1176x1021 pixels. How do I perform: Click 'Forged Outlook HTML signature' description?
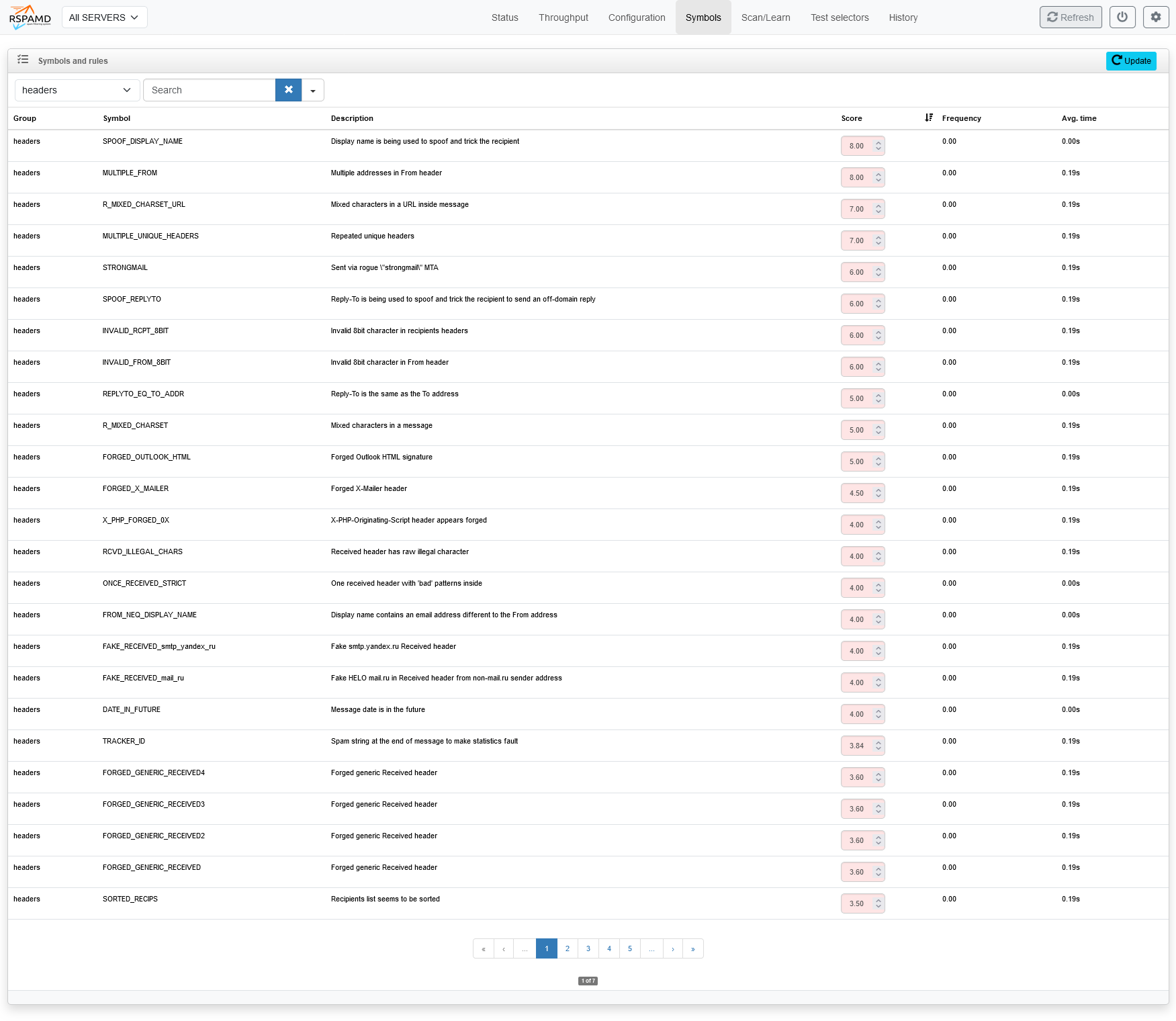381,457
